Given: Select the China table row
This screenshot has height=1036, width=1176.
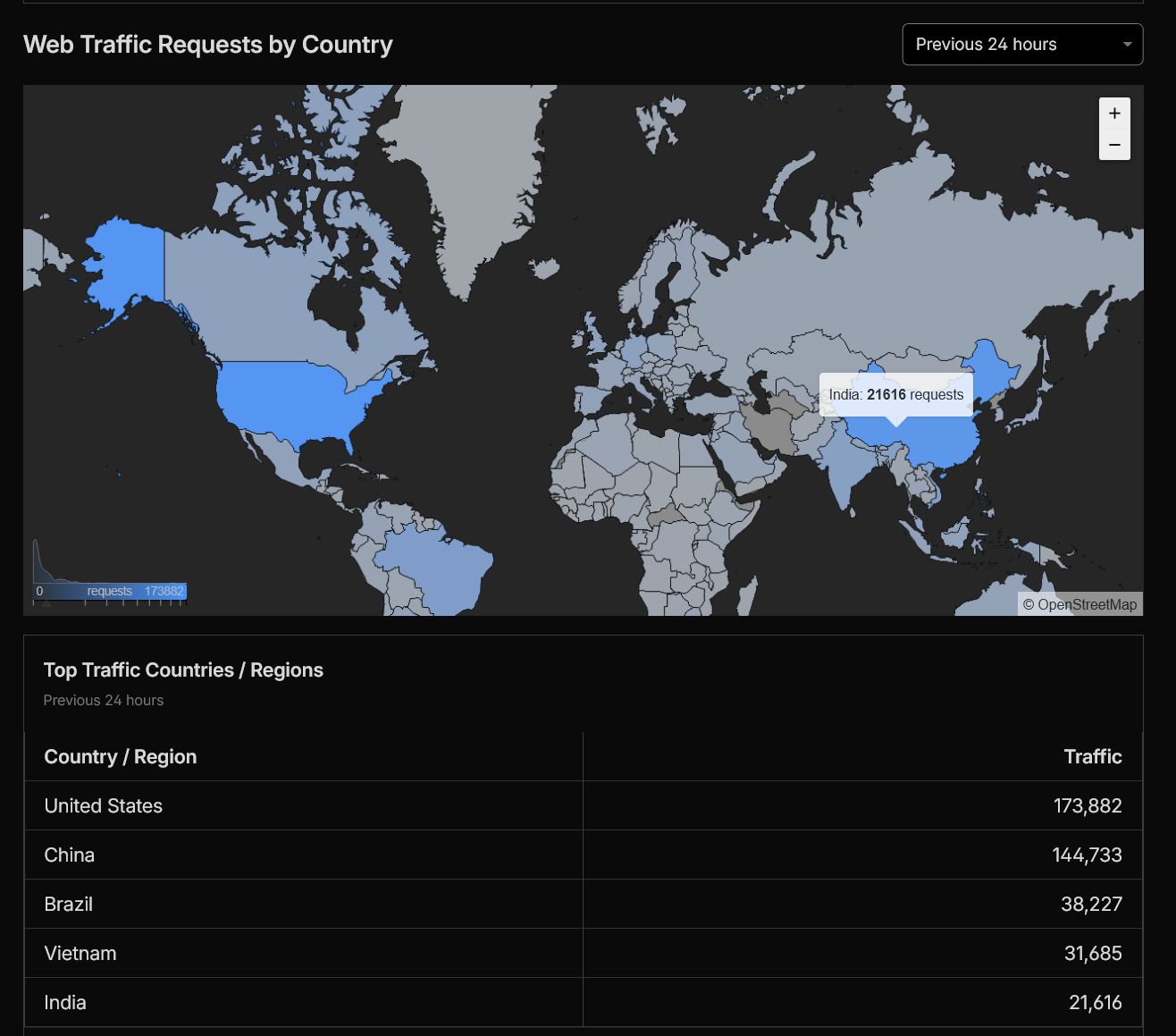Looking at the screenshot, I should click(583, 855).
